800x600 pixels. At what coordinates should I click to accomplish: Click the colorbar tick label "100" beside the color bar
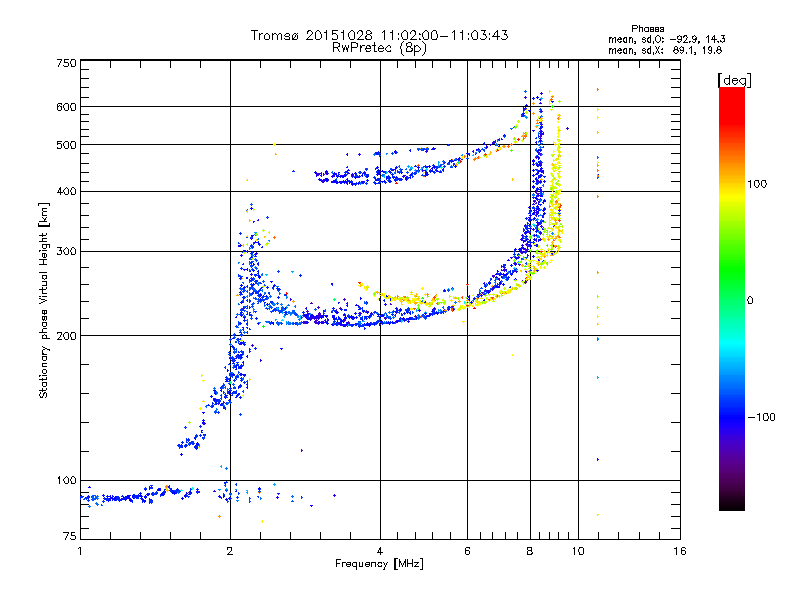(x=757, y=184)
